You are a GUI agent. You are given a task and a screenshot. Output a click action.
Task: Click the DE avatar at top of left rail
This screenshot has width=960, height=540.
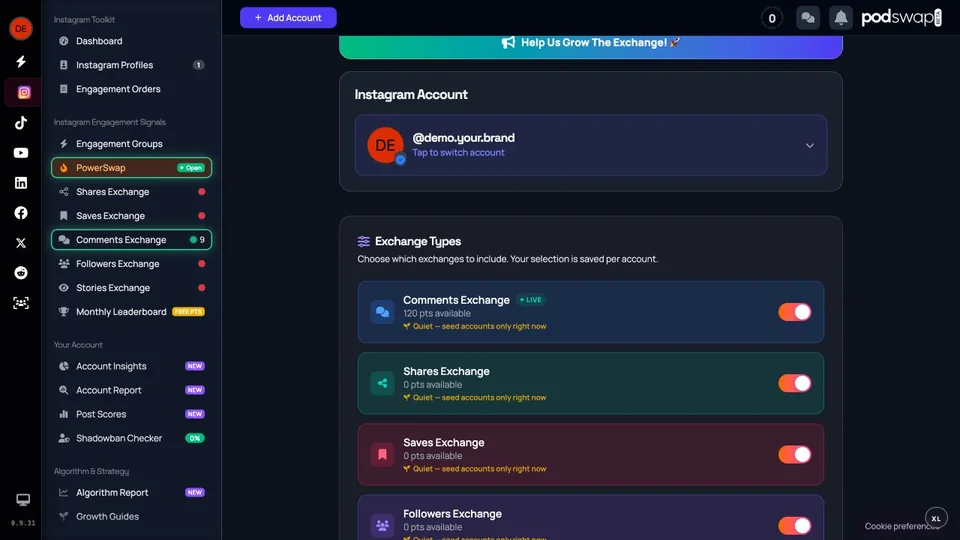click(x=21, y=28)
